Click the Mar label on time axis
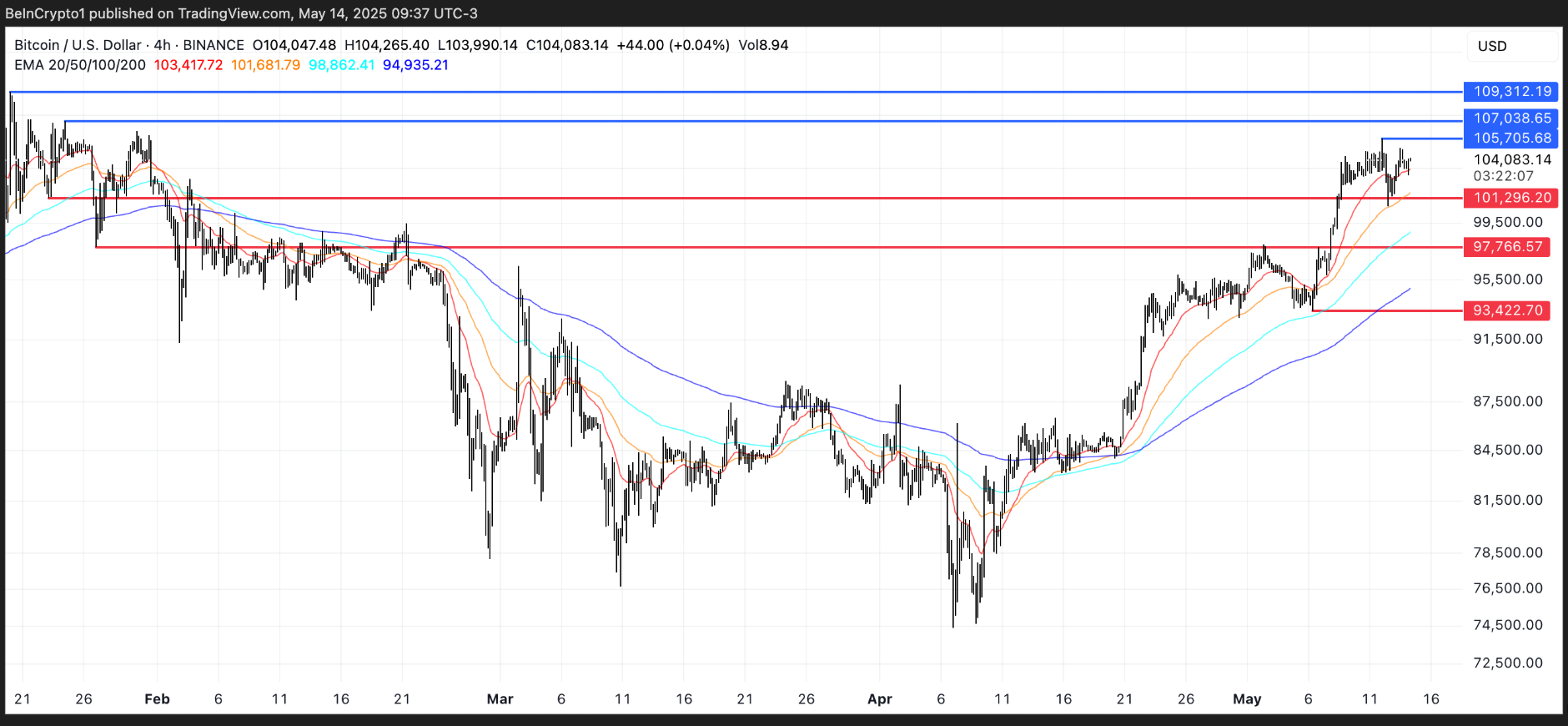 click(500, 699)
